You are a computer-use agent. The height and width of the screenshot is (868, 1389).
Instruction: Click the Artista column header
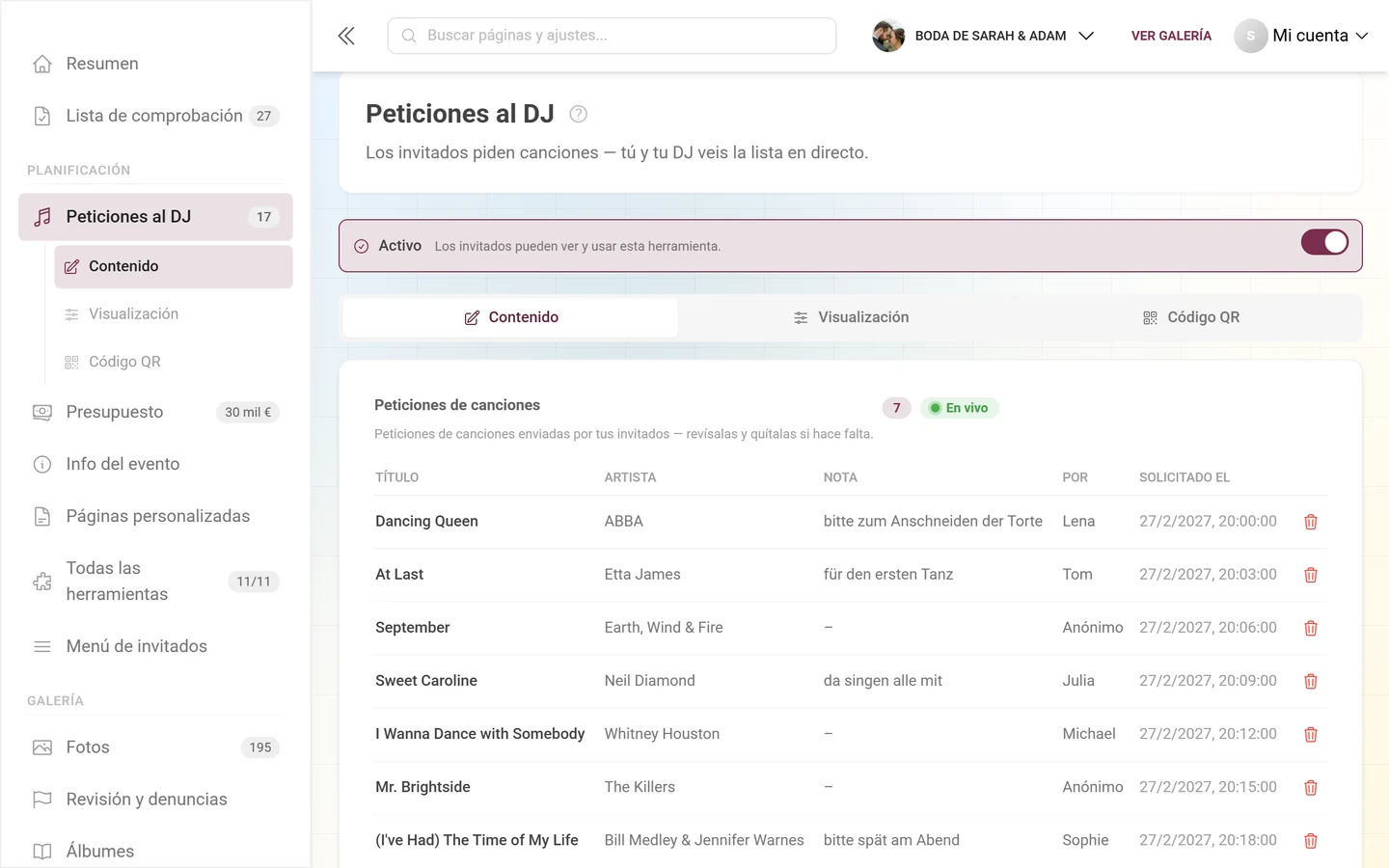coord(630,477)
